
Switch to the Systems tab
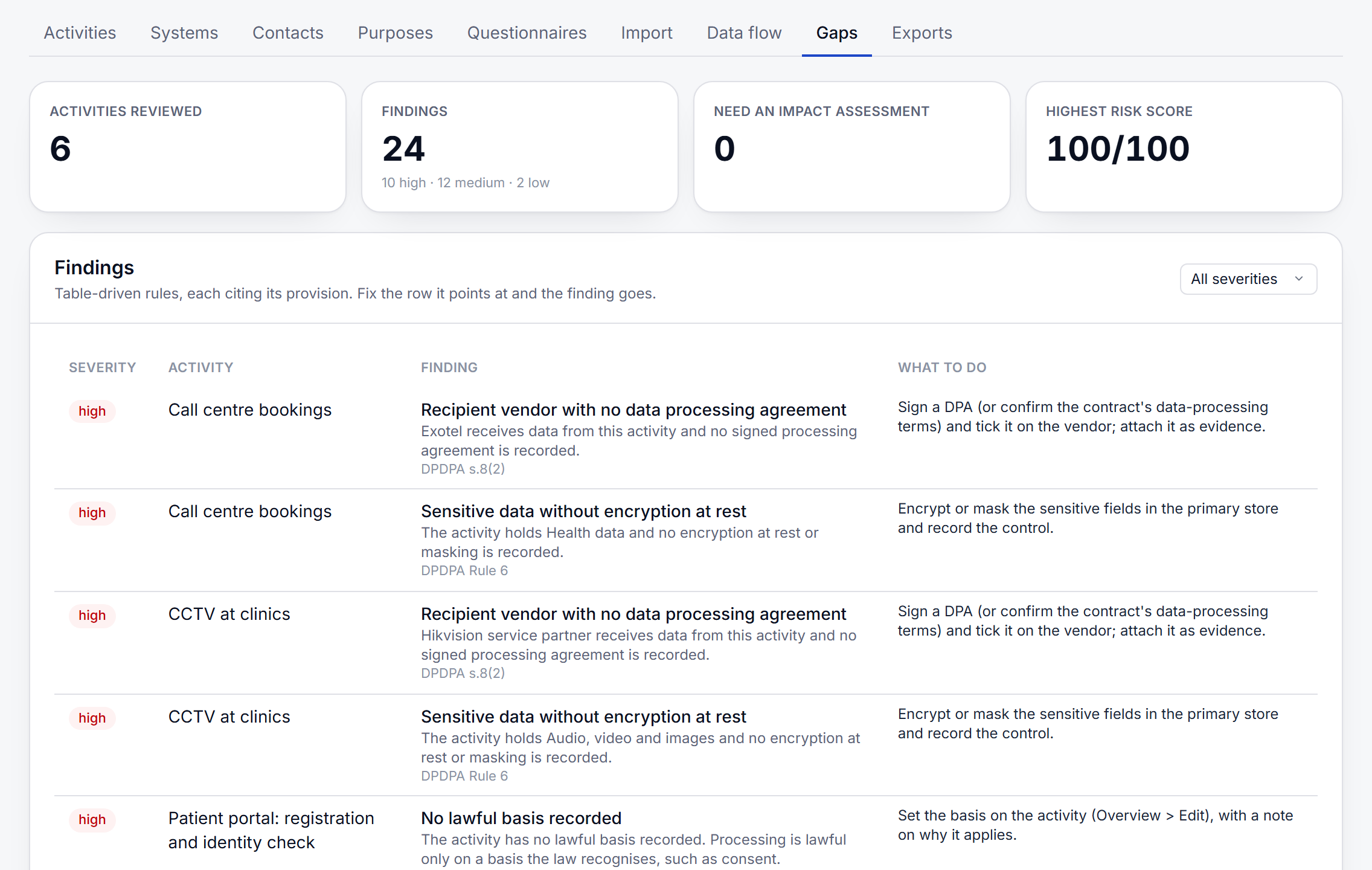point(184,33)
